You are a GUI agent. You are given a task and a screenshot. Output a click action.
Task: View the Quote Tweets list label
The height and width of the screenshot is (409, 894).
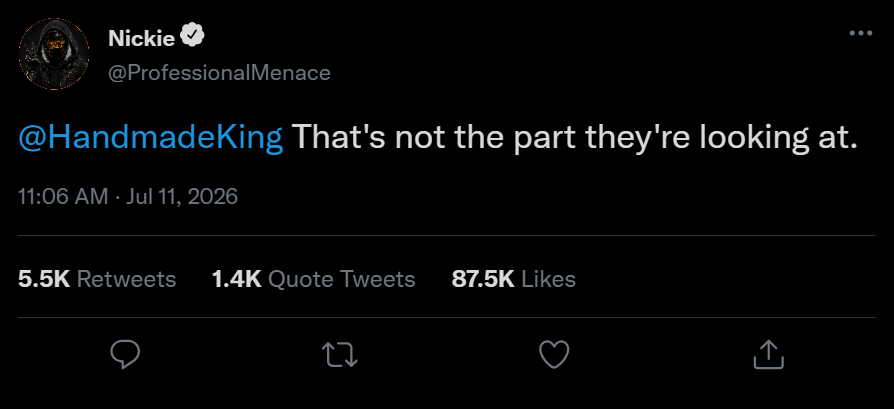[x=341, y=279]
